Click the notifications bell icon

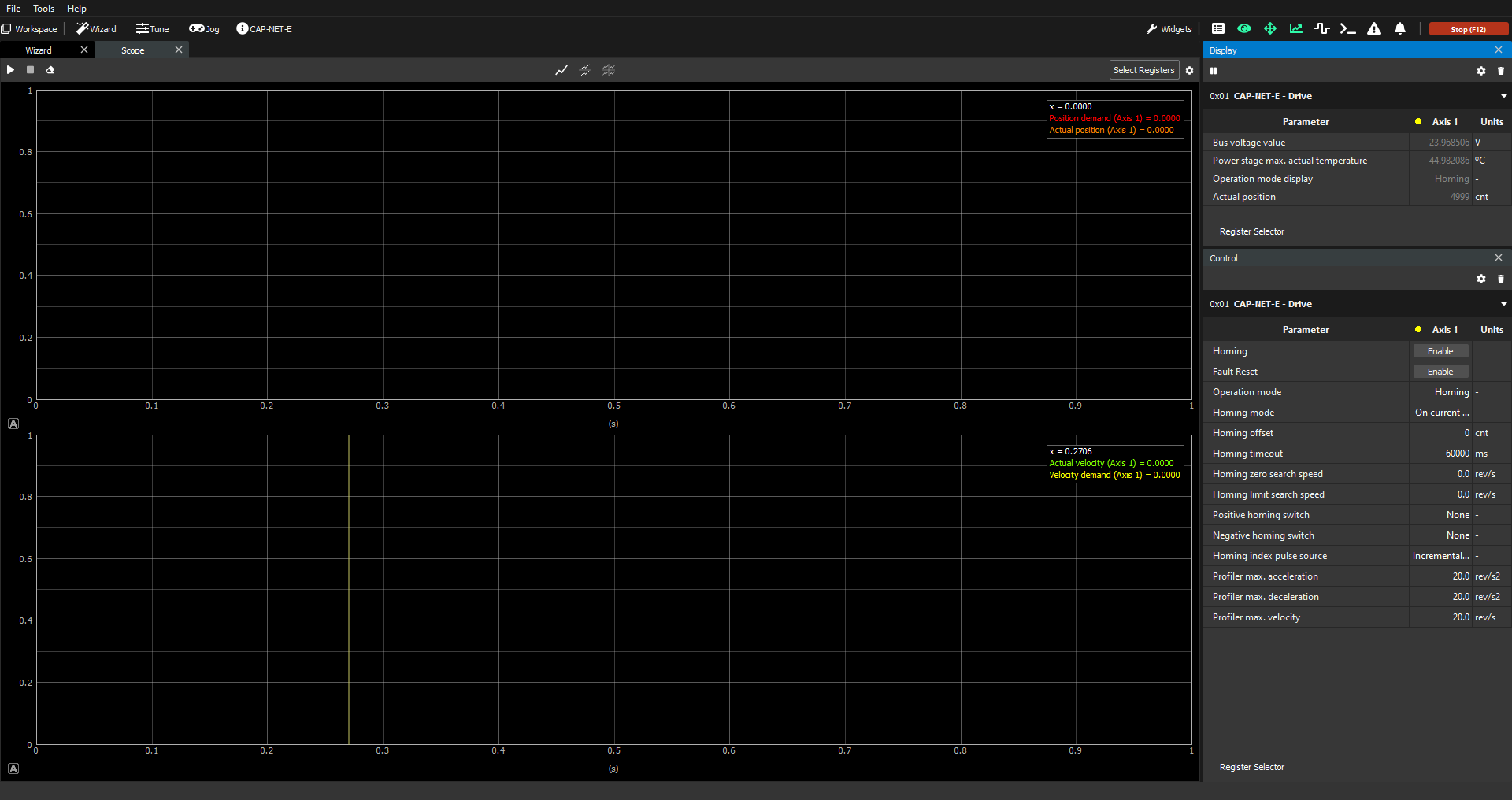point(1400,29)
